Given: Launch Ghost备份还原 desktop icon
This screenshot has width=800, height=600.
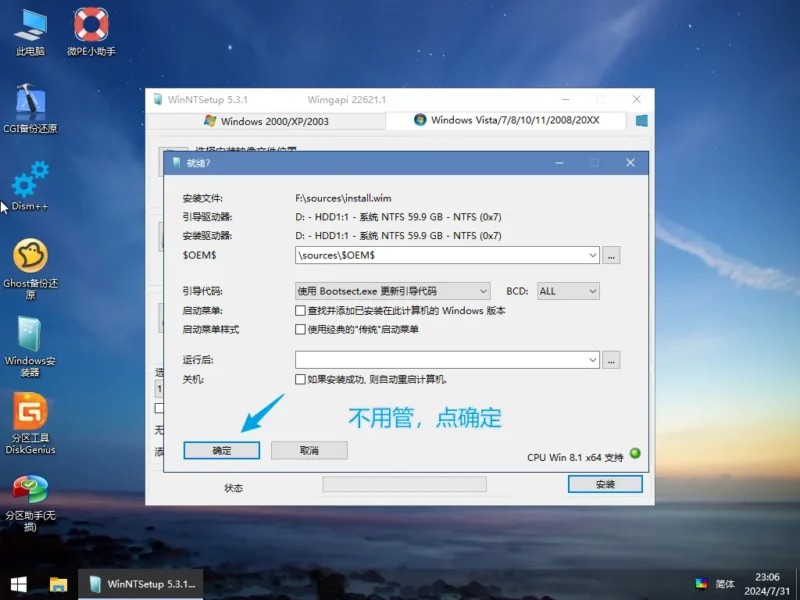Looking at the screenshot, I should point(30,269).
